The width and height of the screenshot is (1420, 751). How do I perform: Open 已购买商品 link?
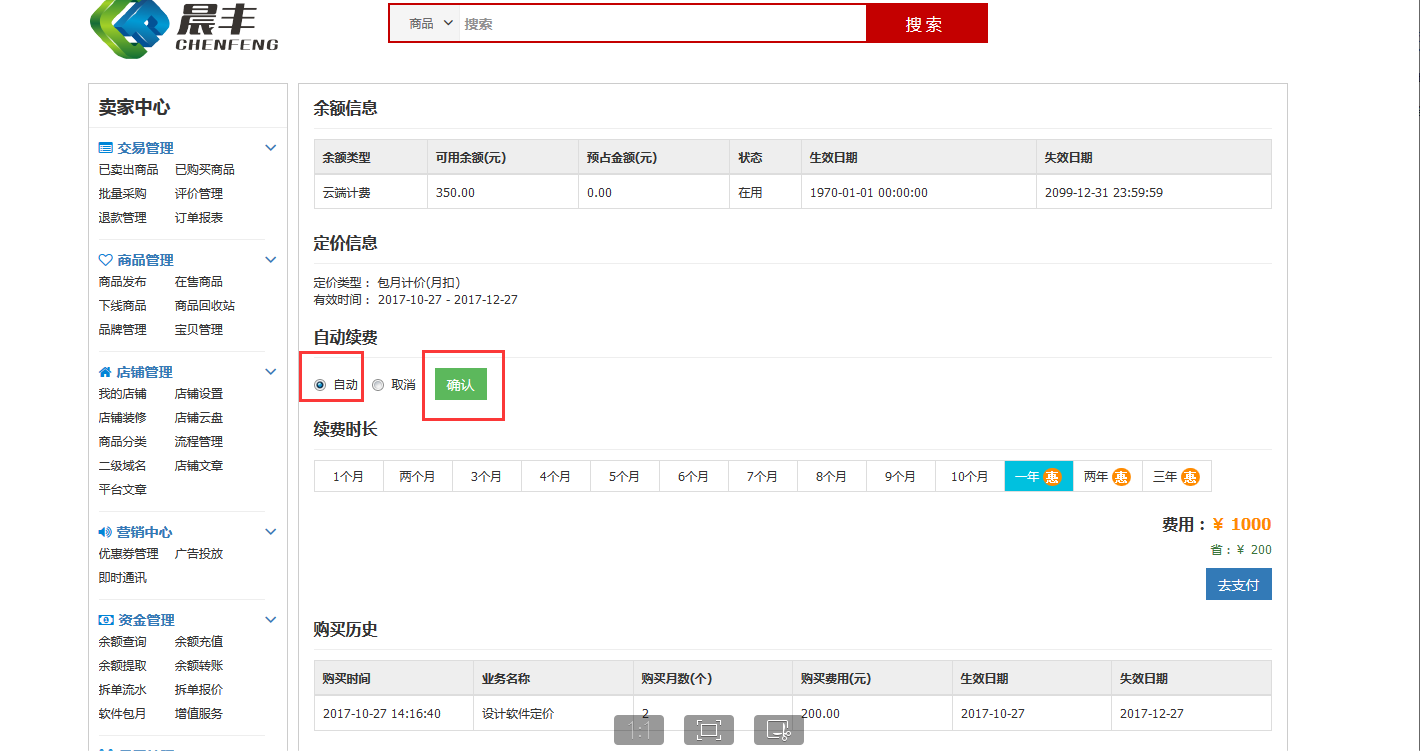click(x=205, y=170)
